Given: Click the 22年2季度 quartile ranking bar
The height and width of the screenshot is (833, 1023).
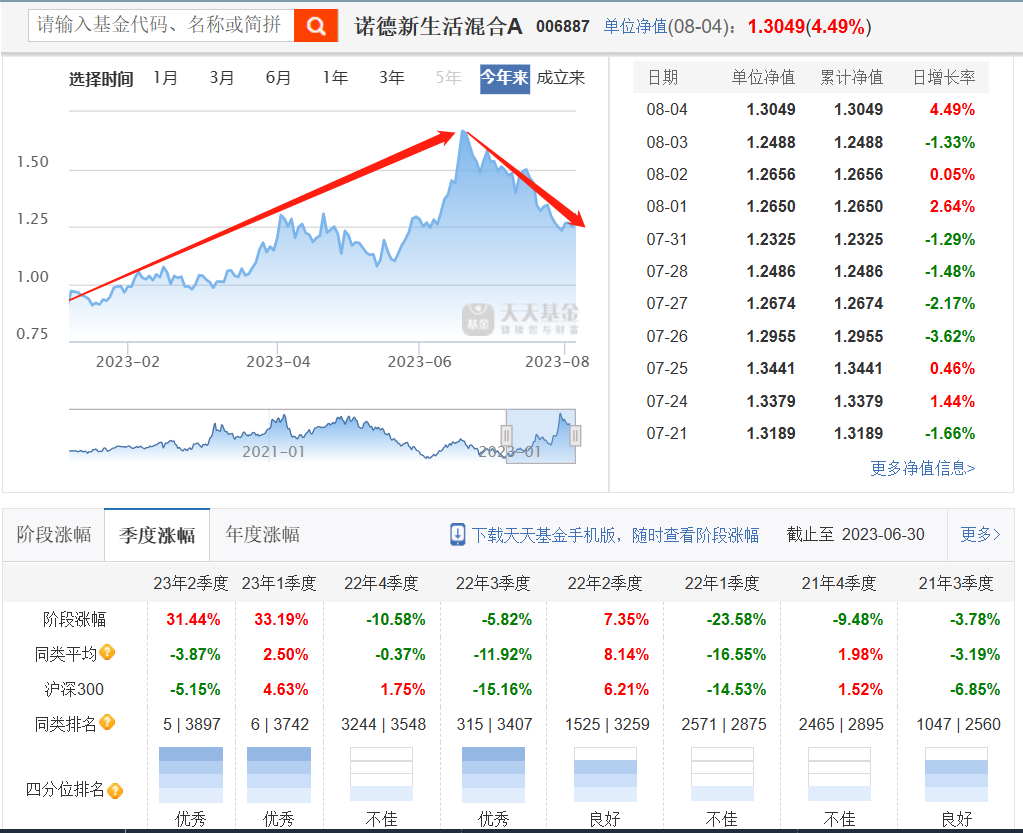Looking at the screenshot, I should point(605,774).
